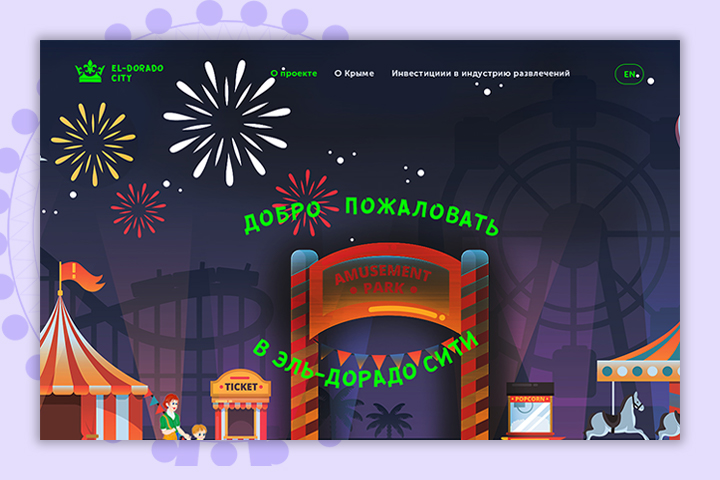Viewport: 720px width, 480px height.
Task: Switch language with the EN button
Action: [629, 74]
